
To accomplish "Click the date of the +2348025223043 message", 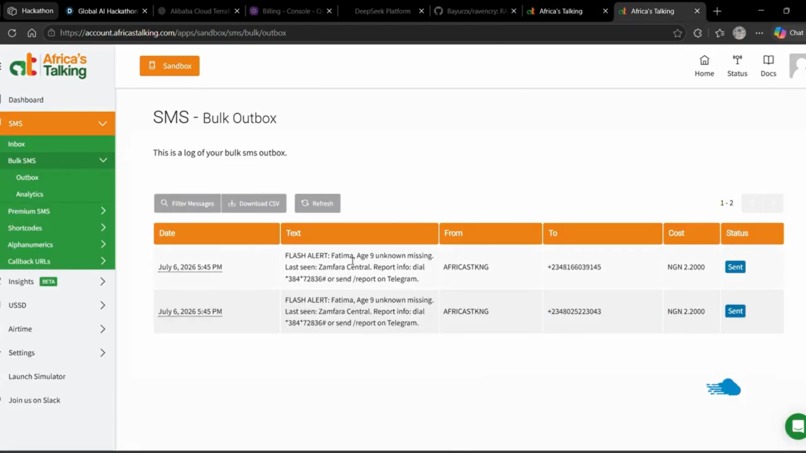I will click(x=190, y=311).
